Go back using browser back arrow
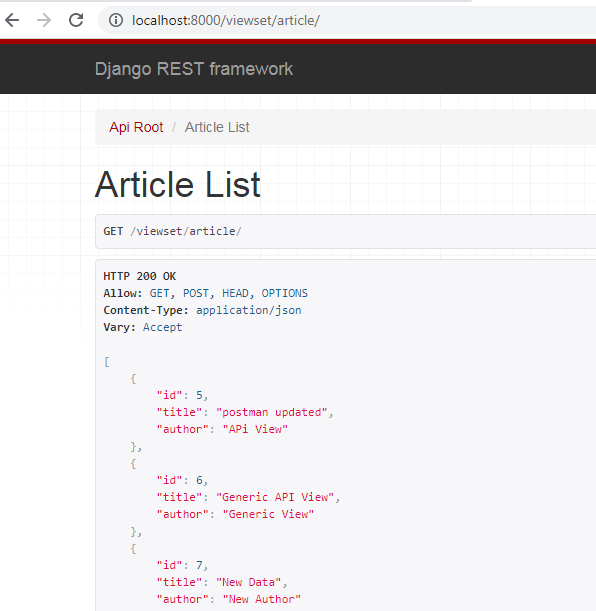This screenshot has width=596, height=611. point(12,20)
